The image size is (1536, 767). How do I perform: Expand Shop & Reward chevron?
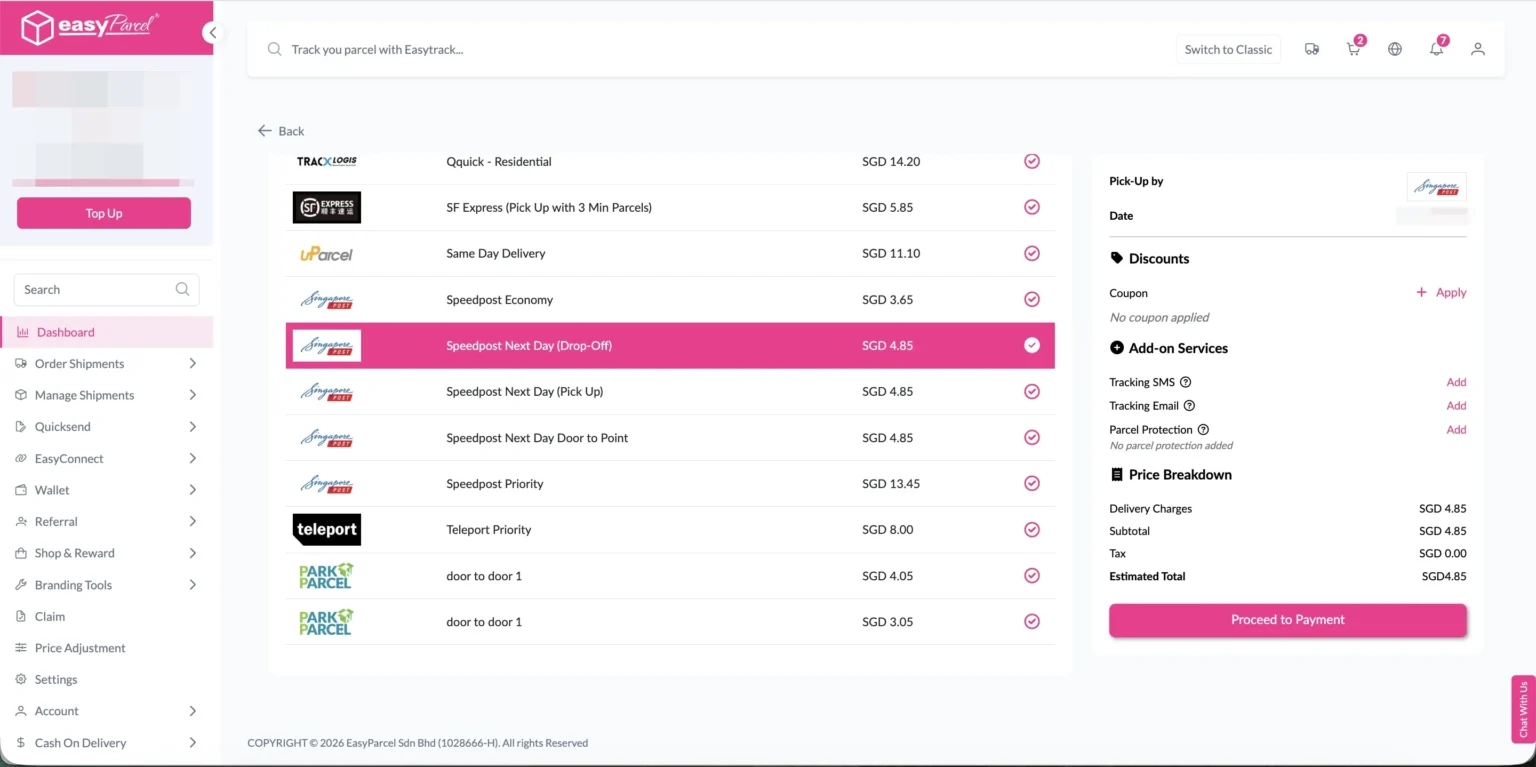[x=193, y=553]
